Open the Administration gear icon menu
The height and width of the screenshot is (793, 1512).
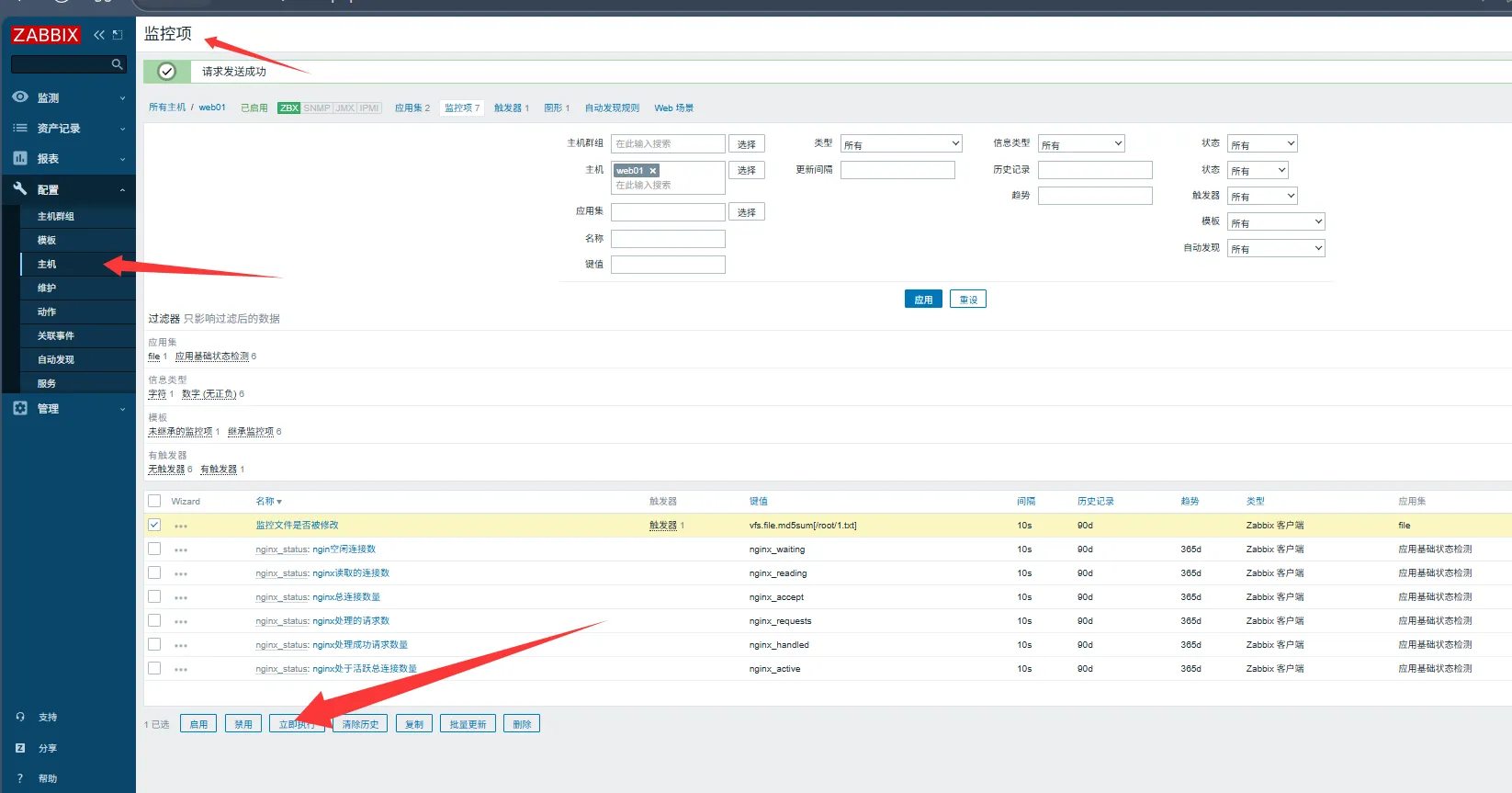pyautogui.click(x=20, y=408)
